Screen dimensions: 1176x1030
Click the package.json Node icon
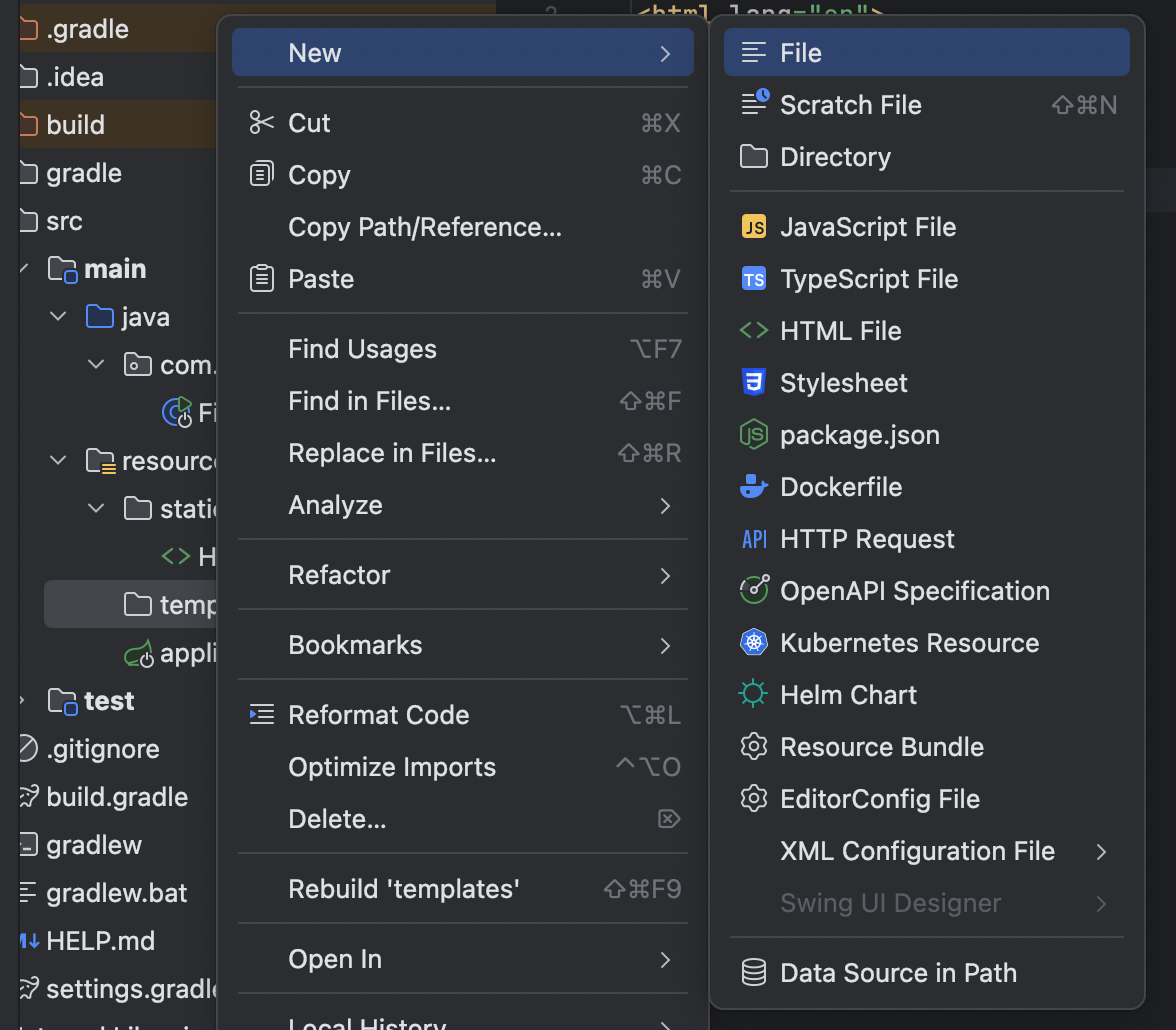coord(754,435)
